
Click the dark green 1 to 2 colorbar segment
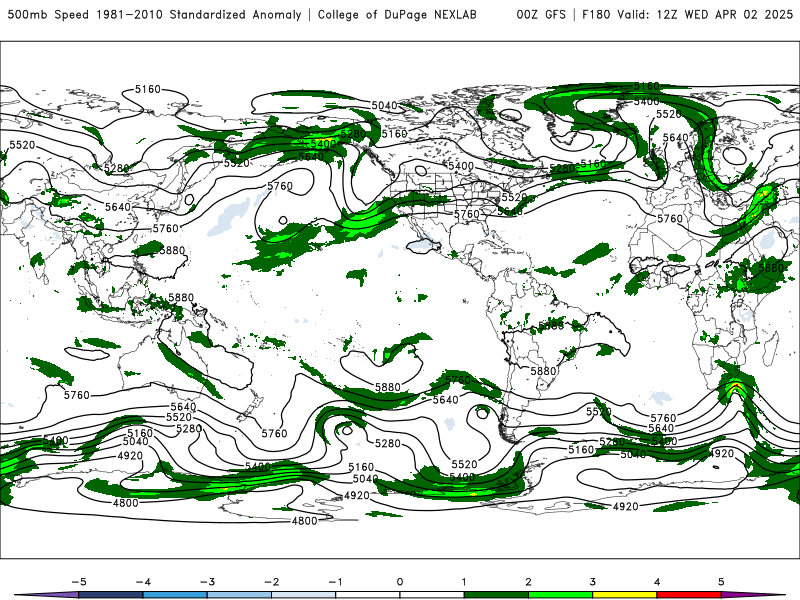point(496,595)
